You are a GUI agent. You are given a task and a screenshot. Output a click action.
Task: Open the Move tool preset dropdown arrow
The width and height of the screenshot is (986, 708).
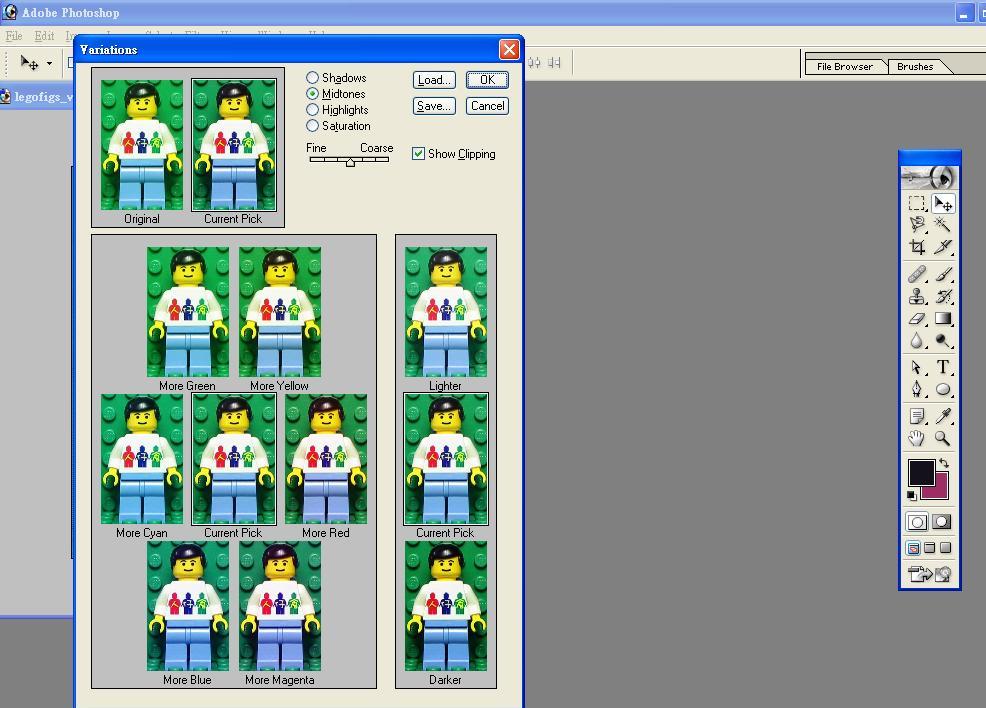point(49,63)
